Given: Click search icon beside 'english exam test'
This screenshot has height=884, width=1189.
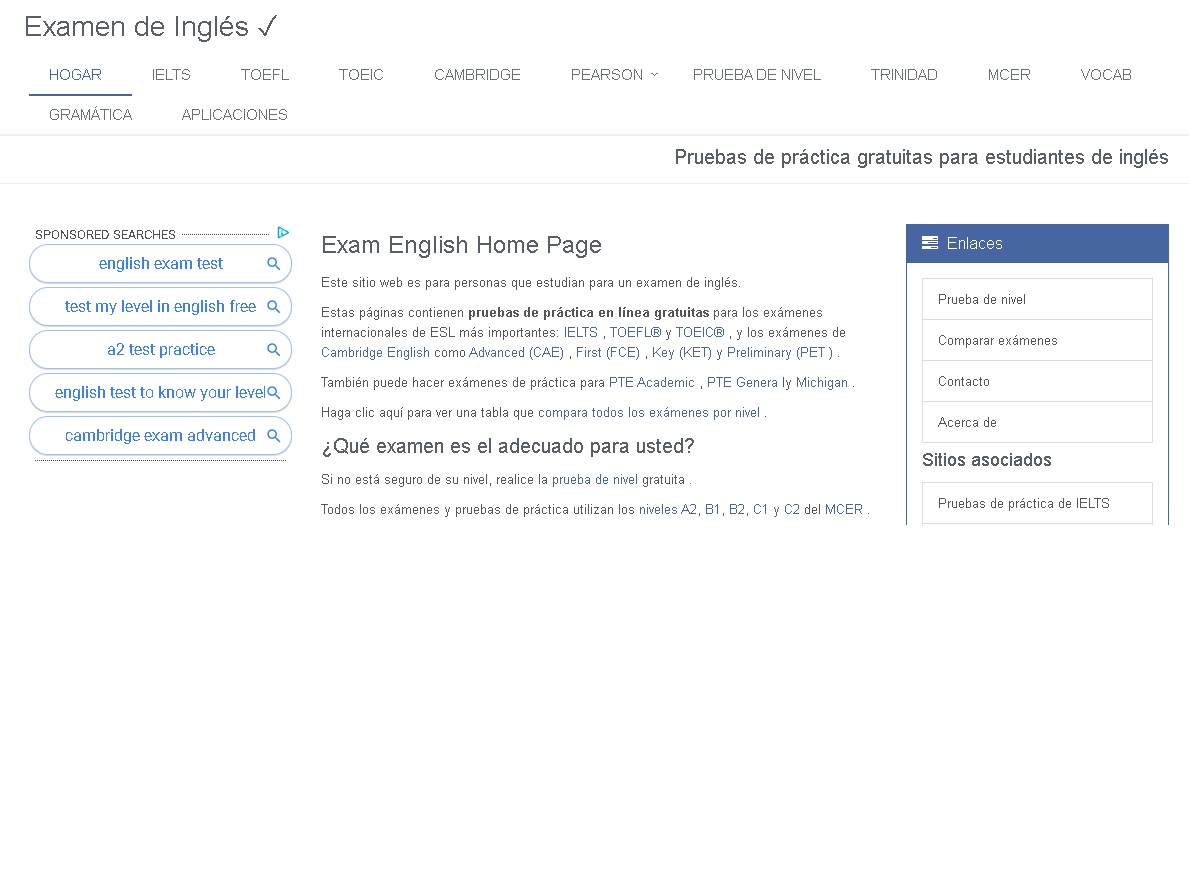Looking at the screenshot, I should tap(273, 264).
